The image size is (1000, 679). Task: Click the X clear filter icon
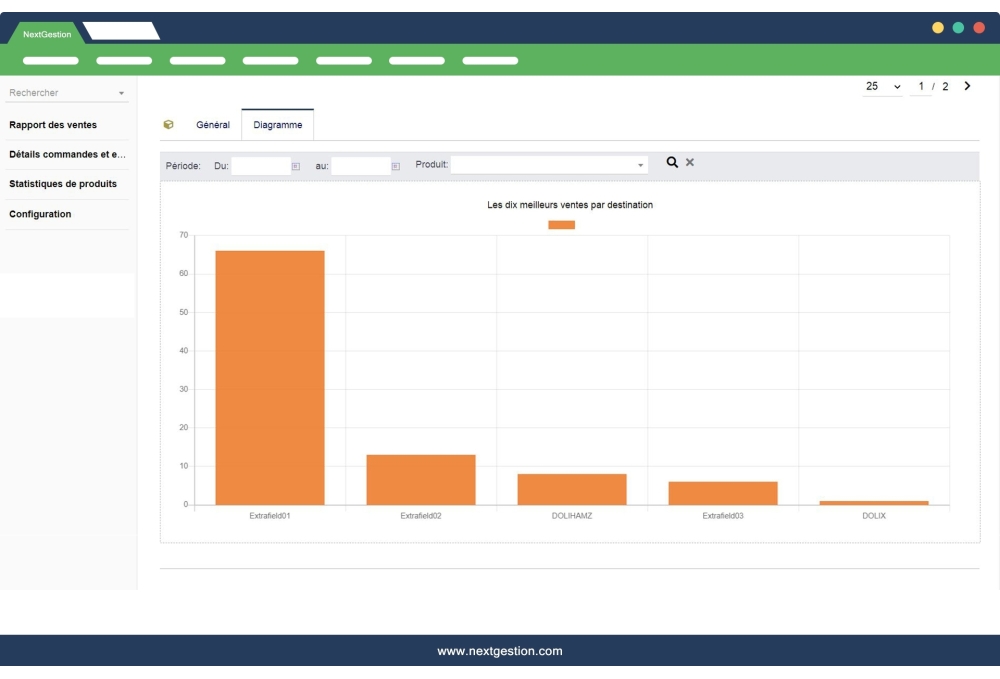[x=690, y=163]
